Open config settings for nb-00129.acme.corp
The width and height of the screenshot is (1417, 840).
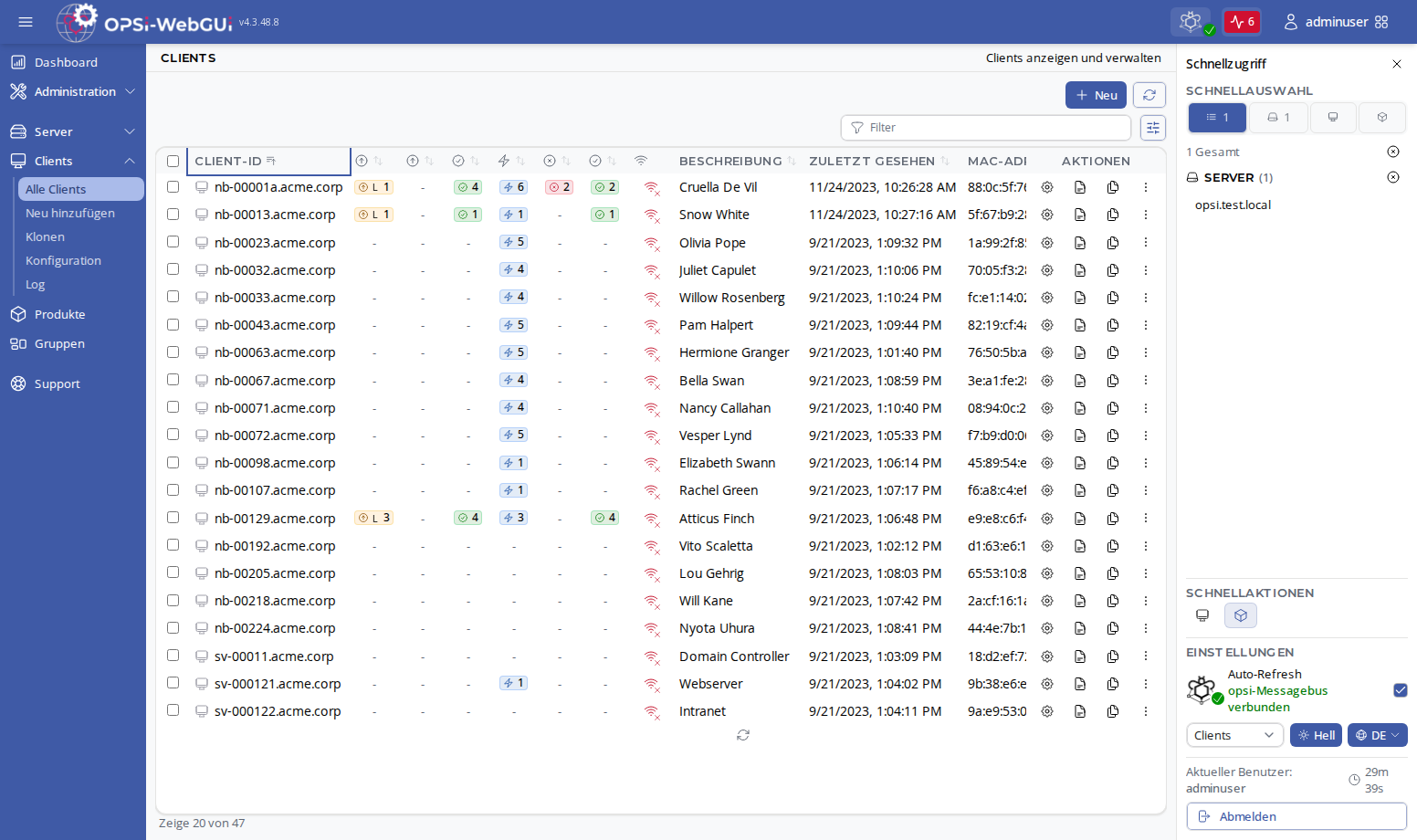(x=1047, y=519)
